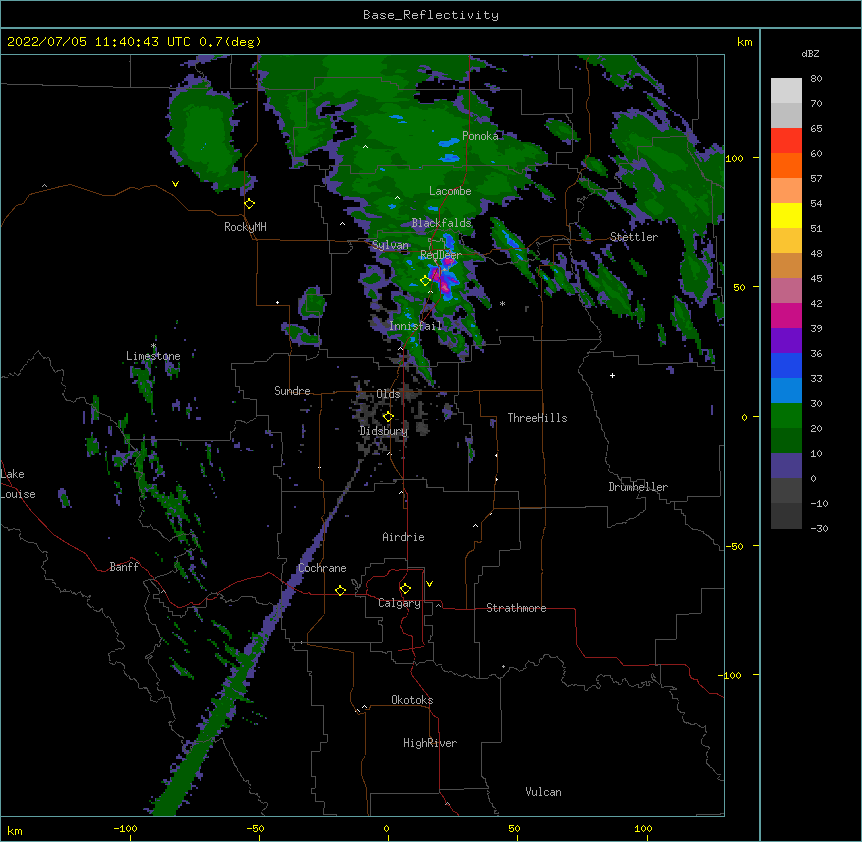Select the yellow diamond marker above Calgary label

(x=405, y=589)
